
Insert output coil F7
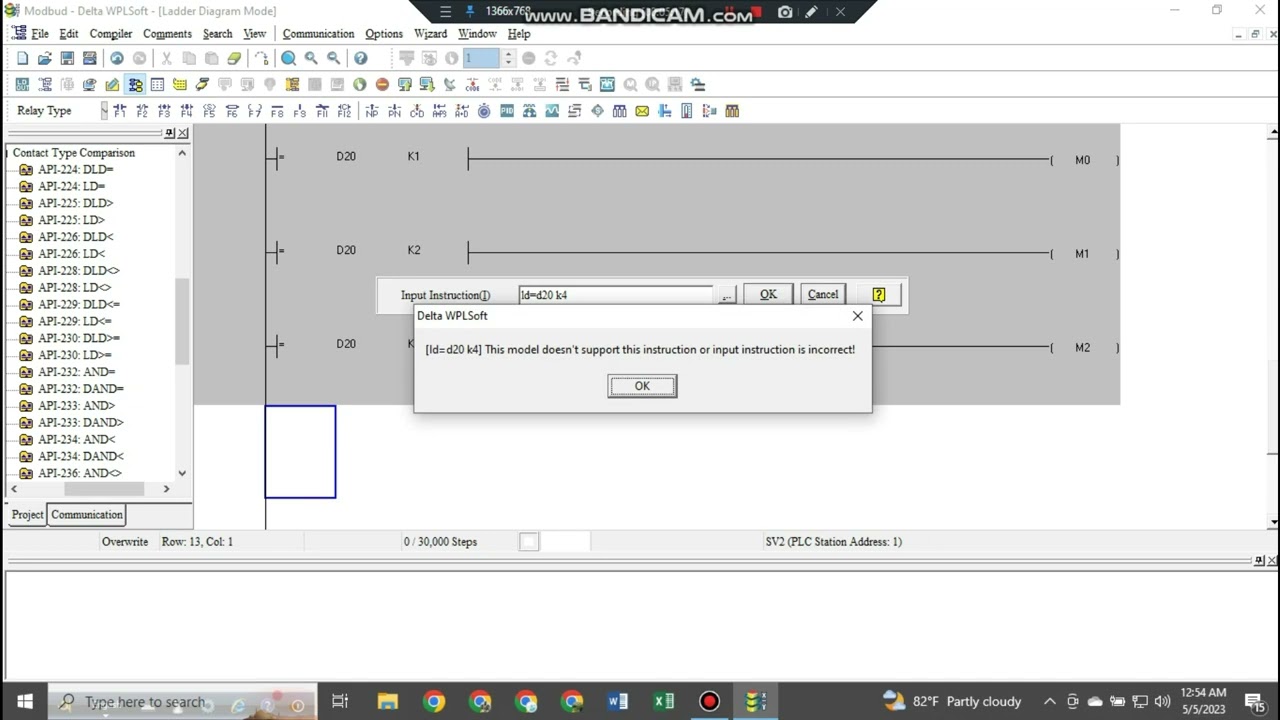pos(254,111)
